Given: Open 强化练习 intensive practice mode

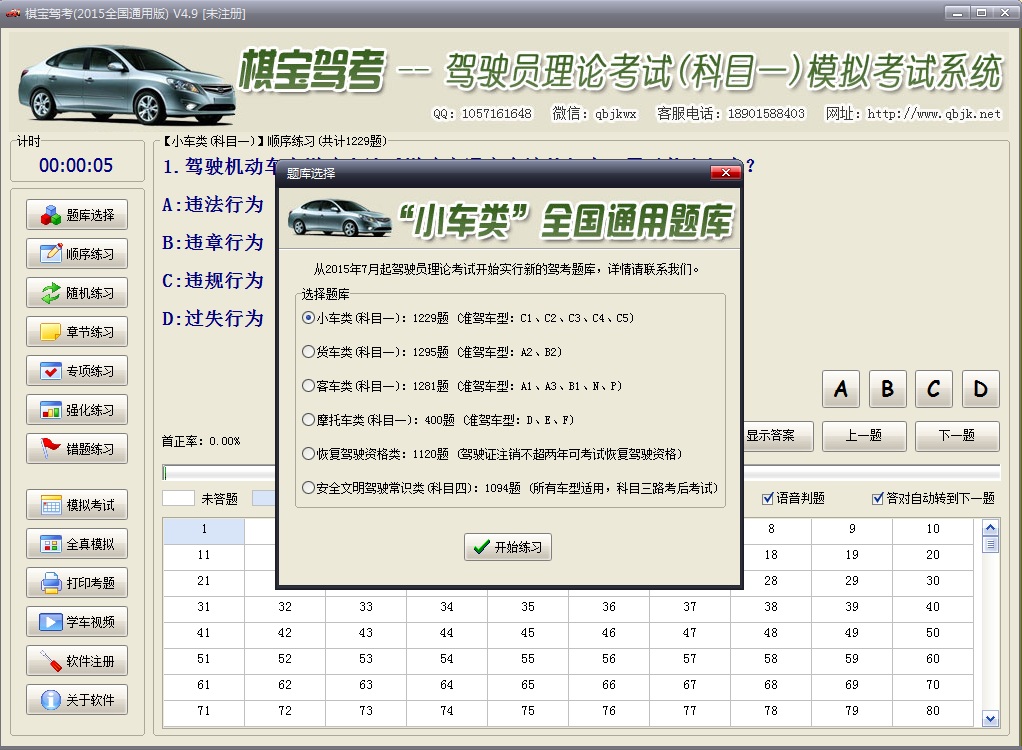Looking at the screenshot, I should point(75,409).
